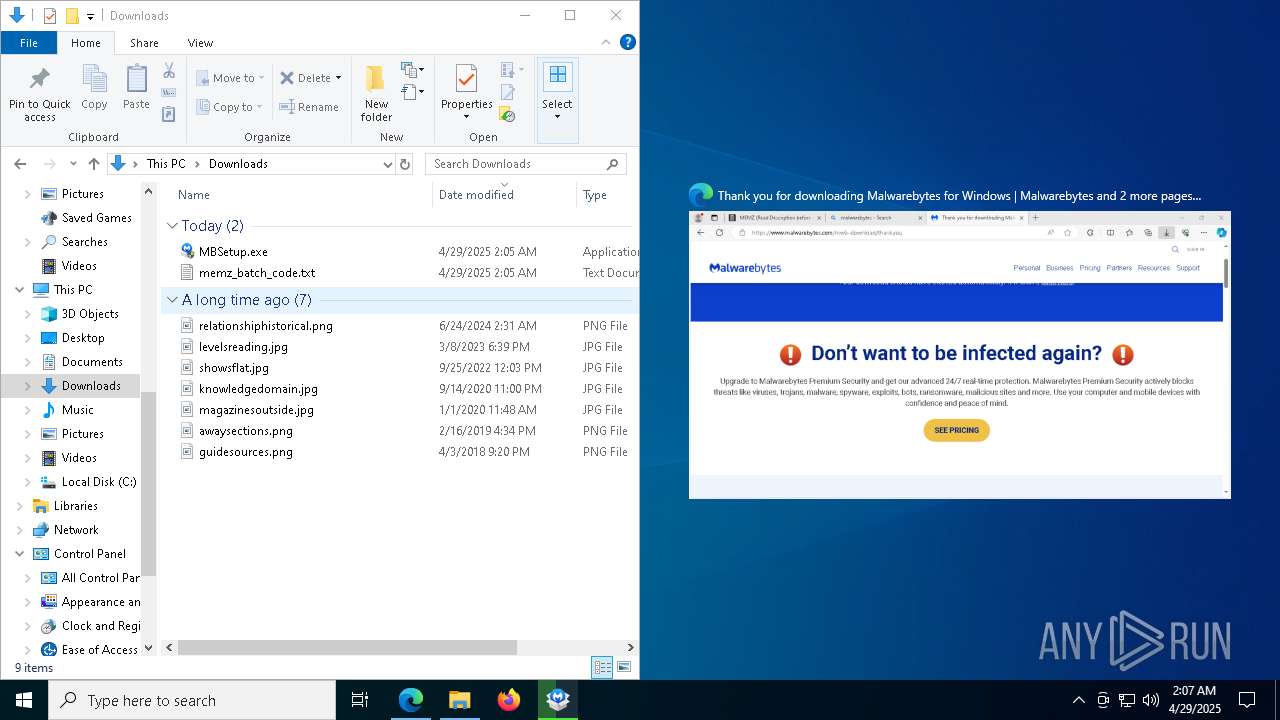Image resolution: width=1280 pixels, height=720 pixels.
Task: Click the Paste shortcut icon
Action: pyautogui.click(x=169, y=115)
